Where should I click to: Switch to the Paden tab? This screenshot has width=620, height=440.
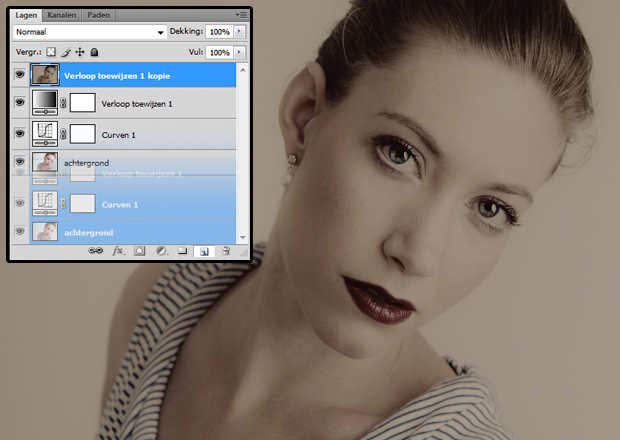pyautogui.click(x=98, y=15)
